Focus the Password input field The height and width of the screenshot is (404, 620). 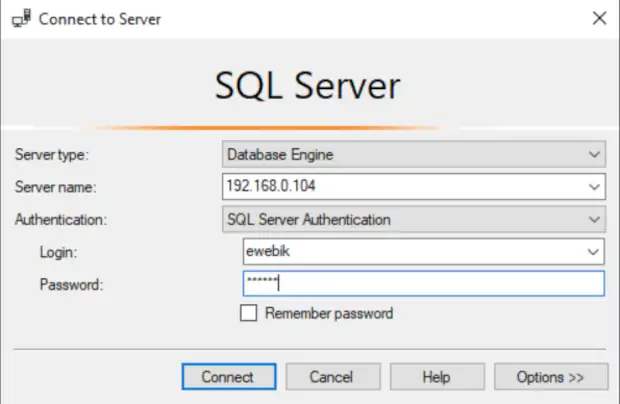(x=423, y=283)
